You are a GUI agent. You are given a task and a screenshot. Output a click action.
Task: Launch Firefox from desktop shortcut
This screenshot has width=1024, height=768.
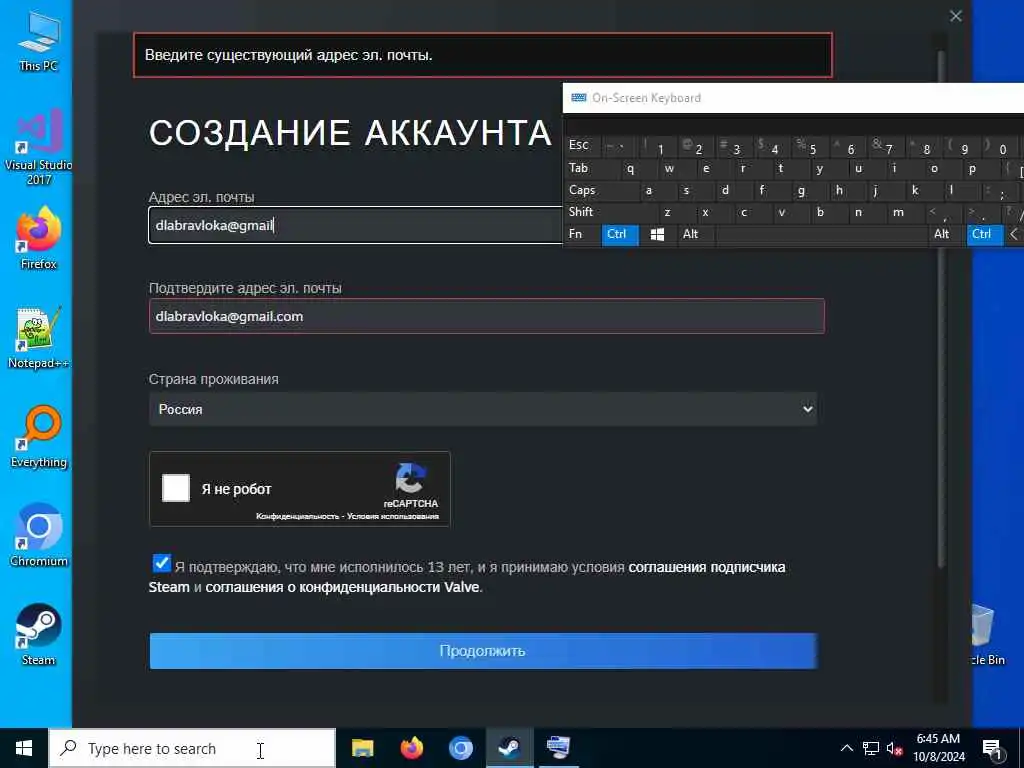click(x=39, y=238)
